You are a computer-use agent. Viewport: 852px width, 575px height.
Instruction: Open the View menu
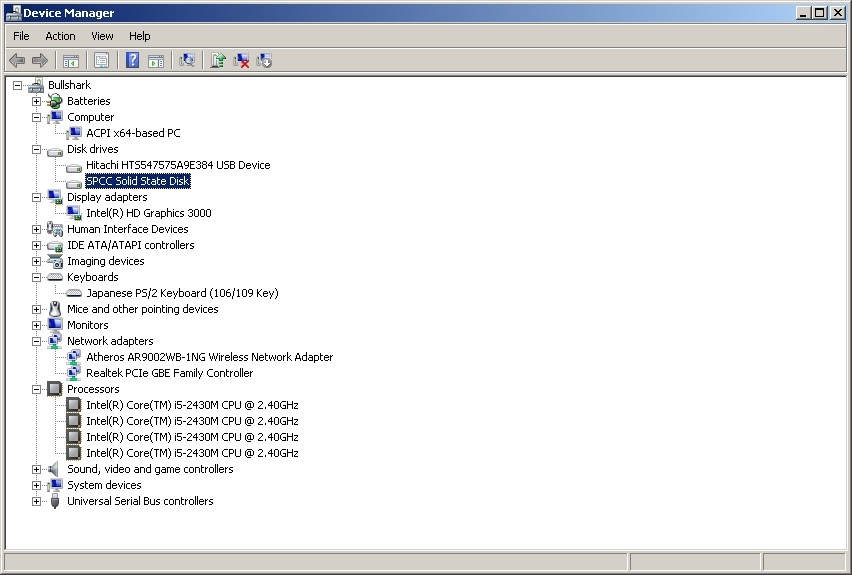(x=102, y=36)
